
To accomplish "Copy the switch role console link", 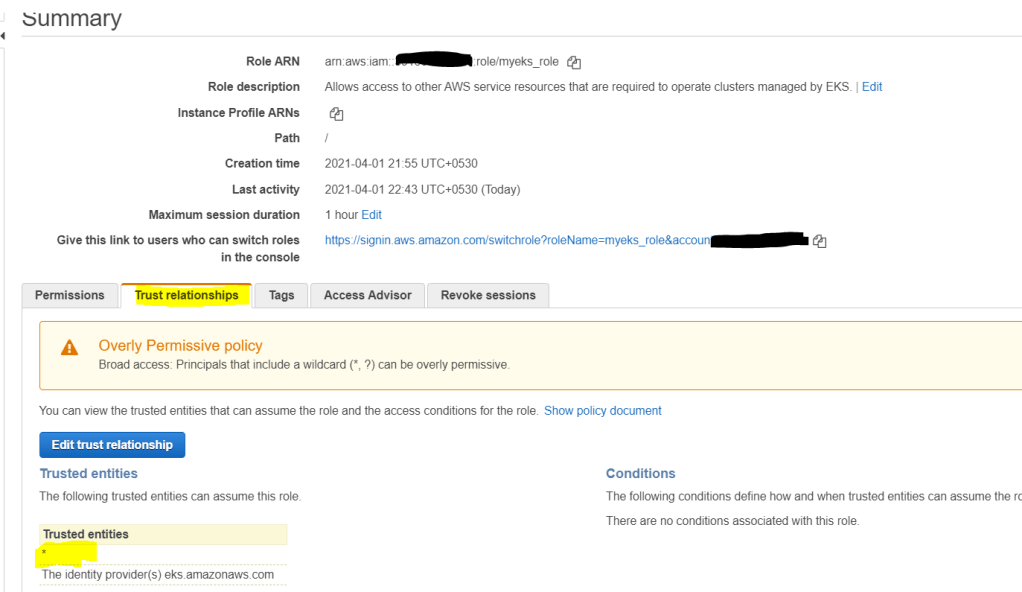I will point(820,241).
